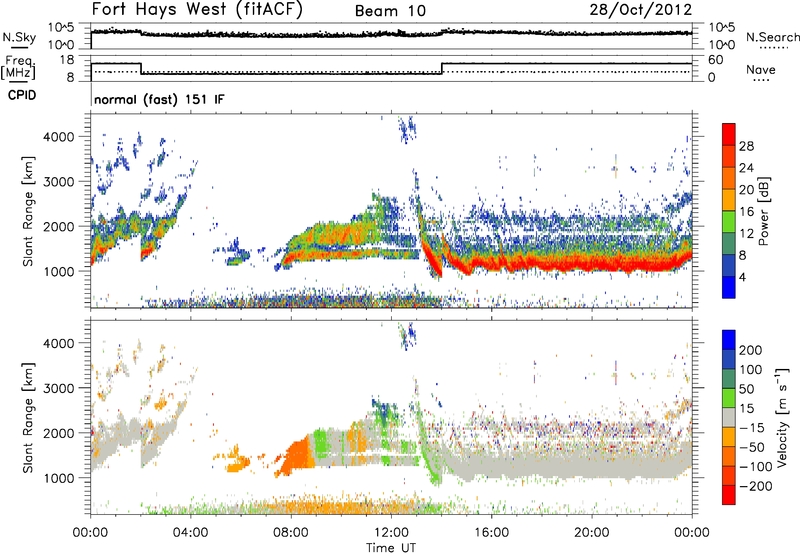The height and width of the screenshot is (554, 800).
Task: Click the red bottom of the velocity color bar
Action: [x=729, y=495]
